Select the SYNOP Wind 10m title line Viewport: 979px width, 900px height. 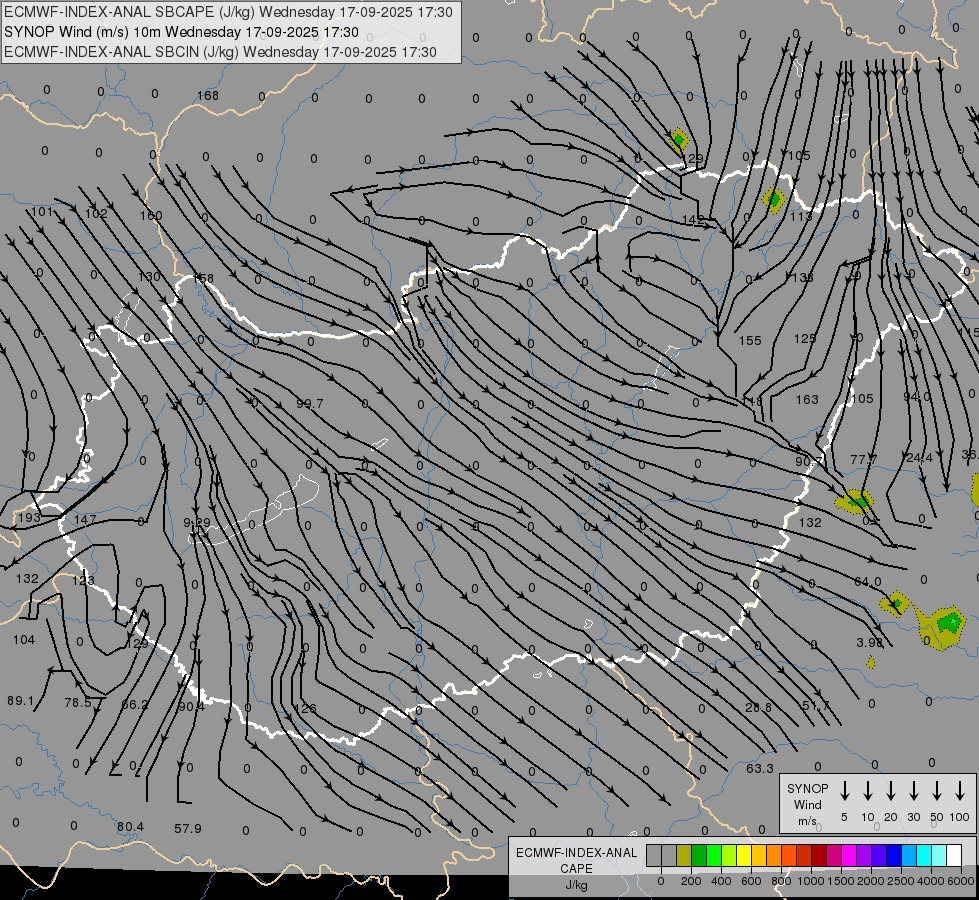[181, 32]
